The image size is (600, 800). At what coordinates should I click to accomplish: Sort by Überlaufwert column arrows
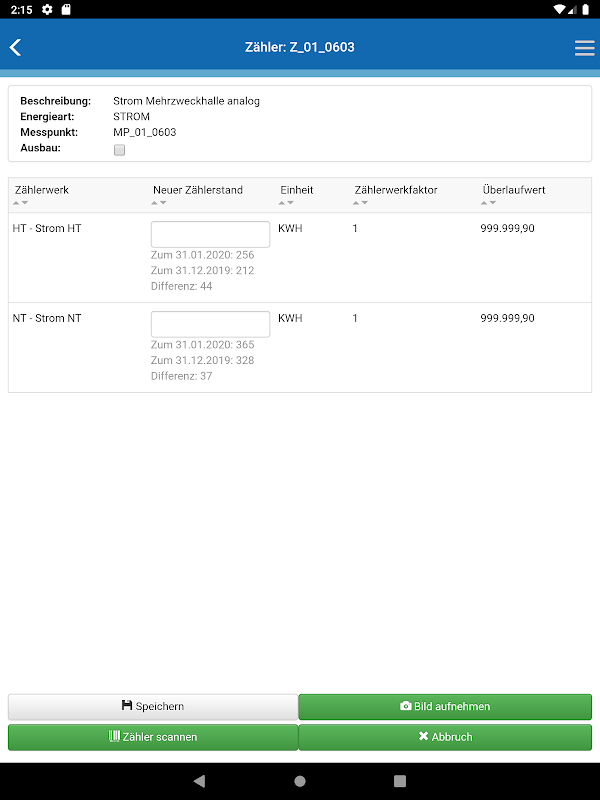click(489, 203)
